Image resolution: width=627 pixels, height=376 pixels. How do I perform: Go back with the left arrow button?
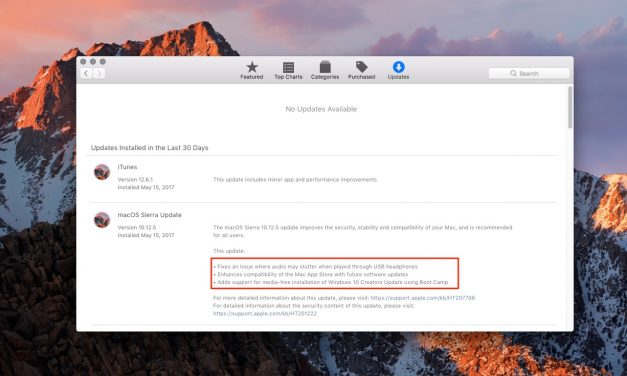tap(86, 73)
